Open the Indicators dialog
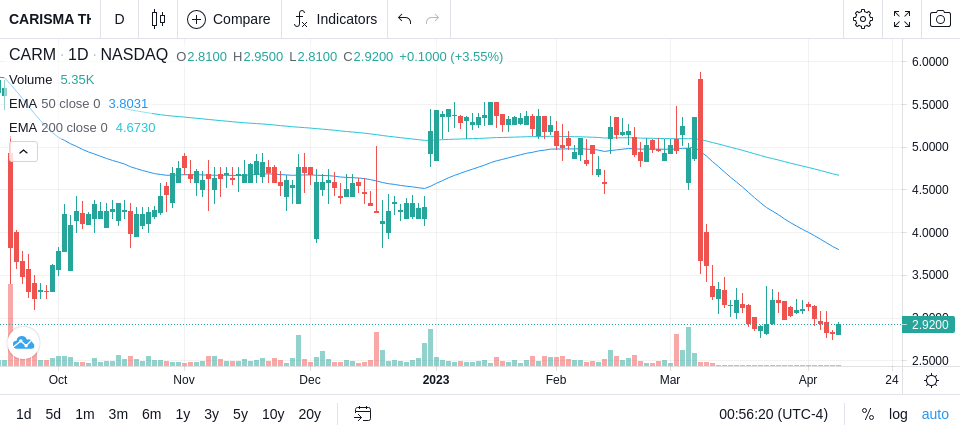 point(335,19)
